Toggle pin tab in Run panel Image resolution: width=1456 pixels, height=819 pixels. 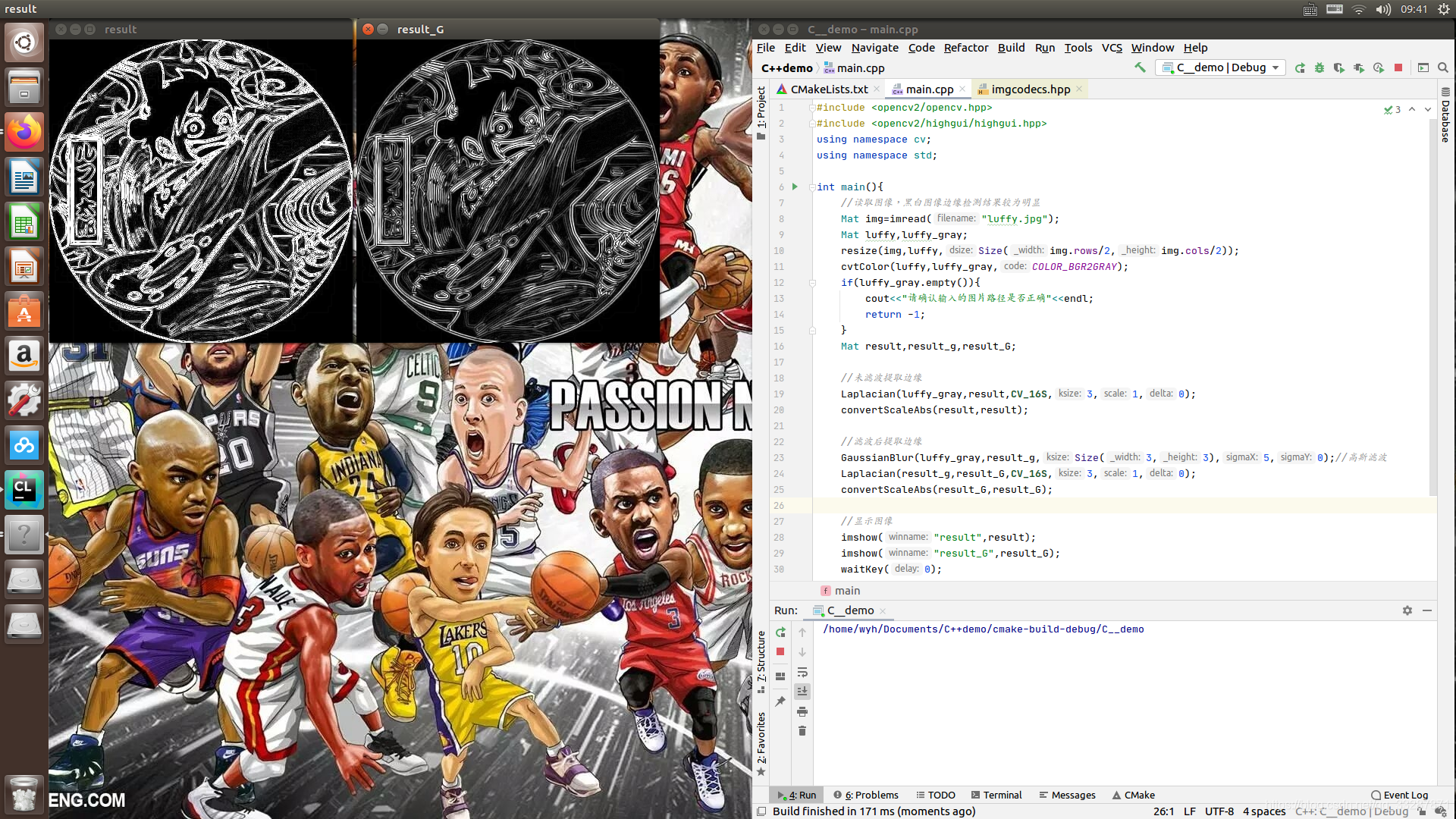[x=780, y=701]
